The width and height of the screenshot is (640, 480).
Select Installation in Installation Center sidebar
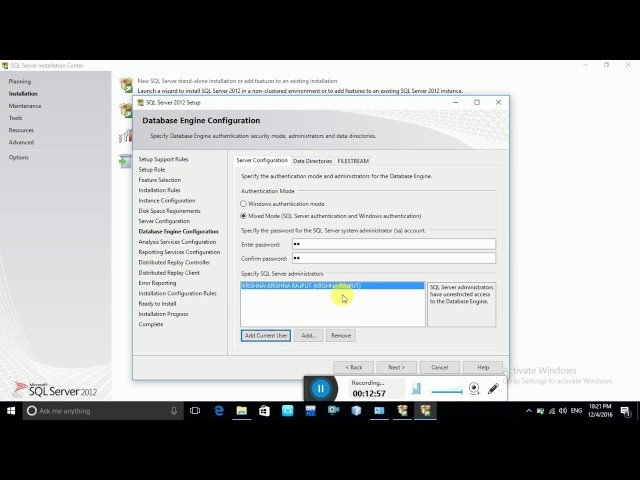(x=23, y=93)
